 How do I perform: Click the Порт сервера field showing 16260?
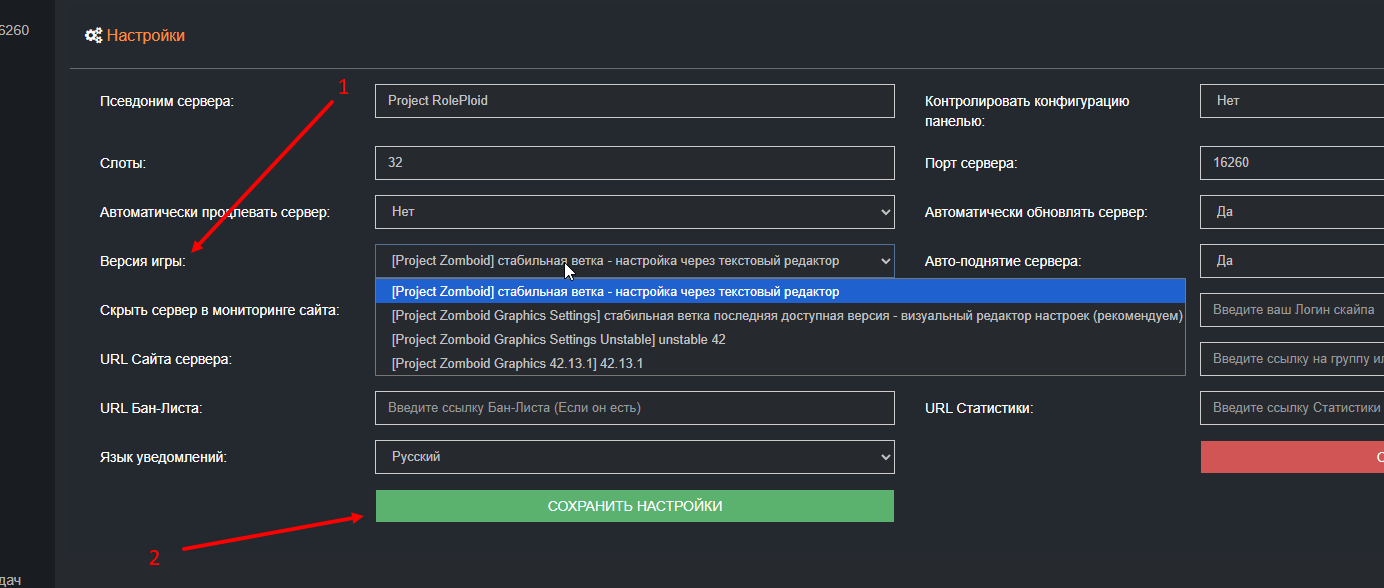point(1290,163)
